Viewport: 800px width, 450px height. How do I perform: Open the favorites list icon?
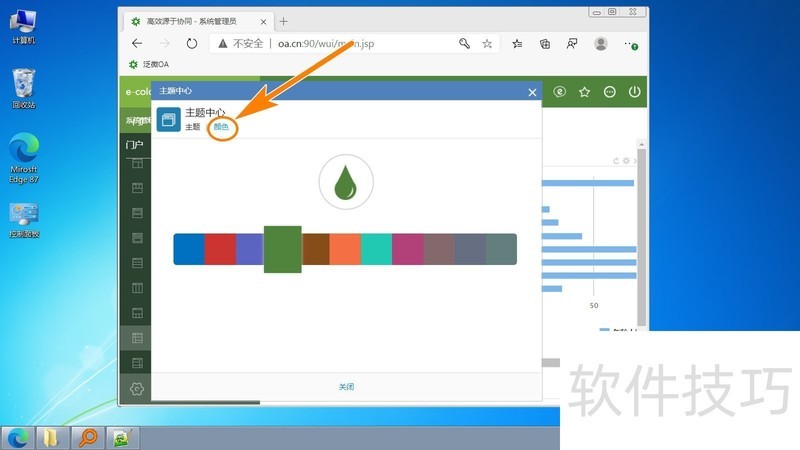point(517,44)
